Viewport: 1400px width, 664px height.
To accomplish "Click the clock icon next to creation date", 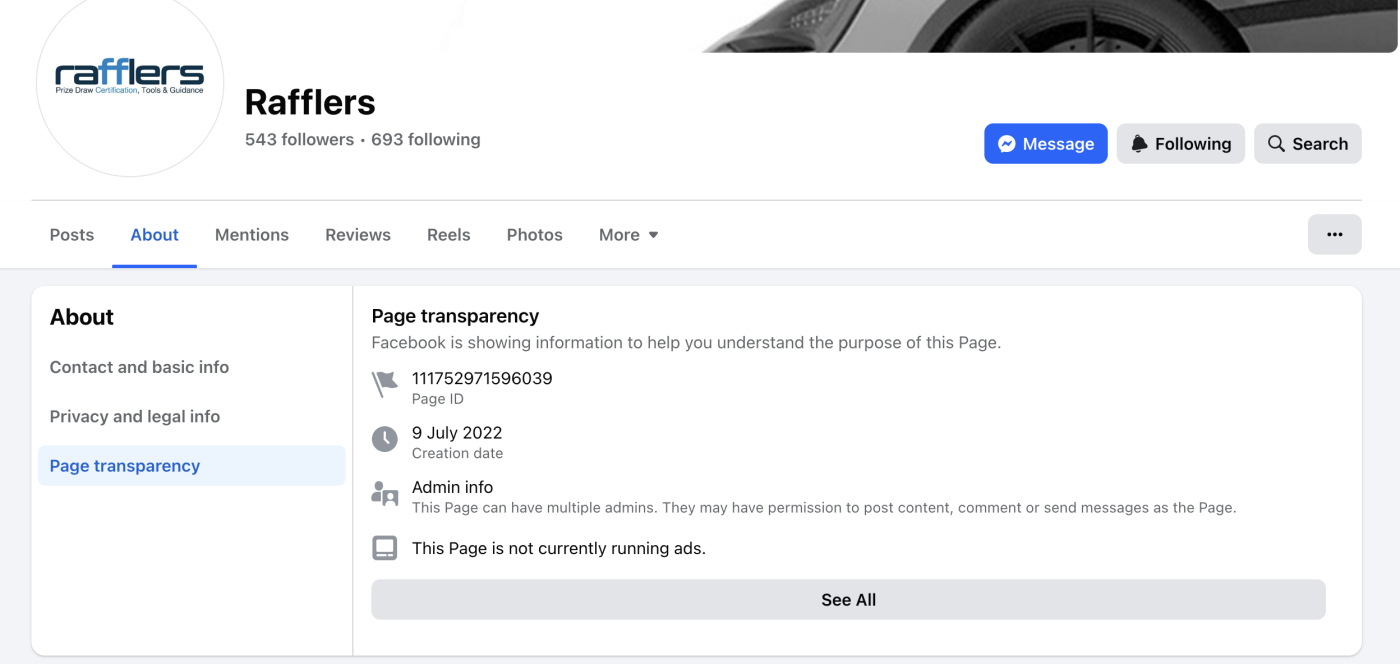I will [385, 438].
